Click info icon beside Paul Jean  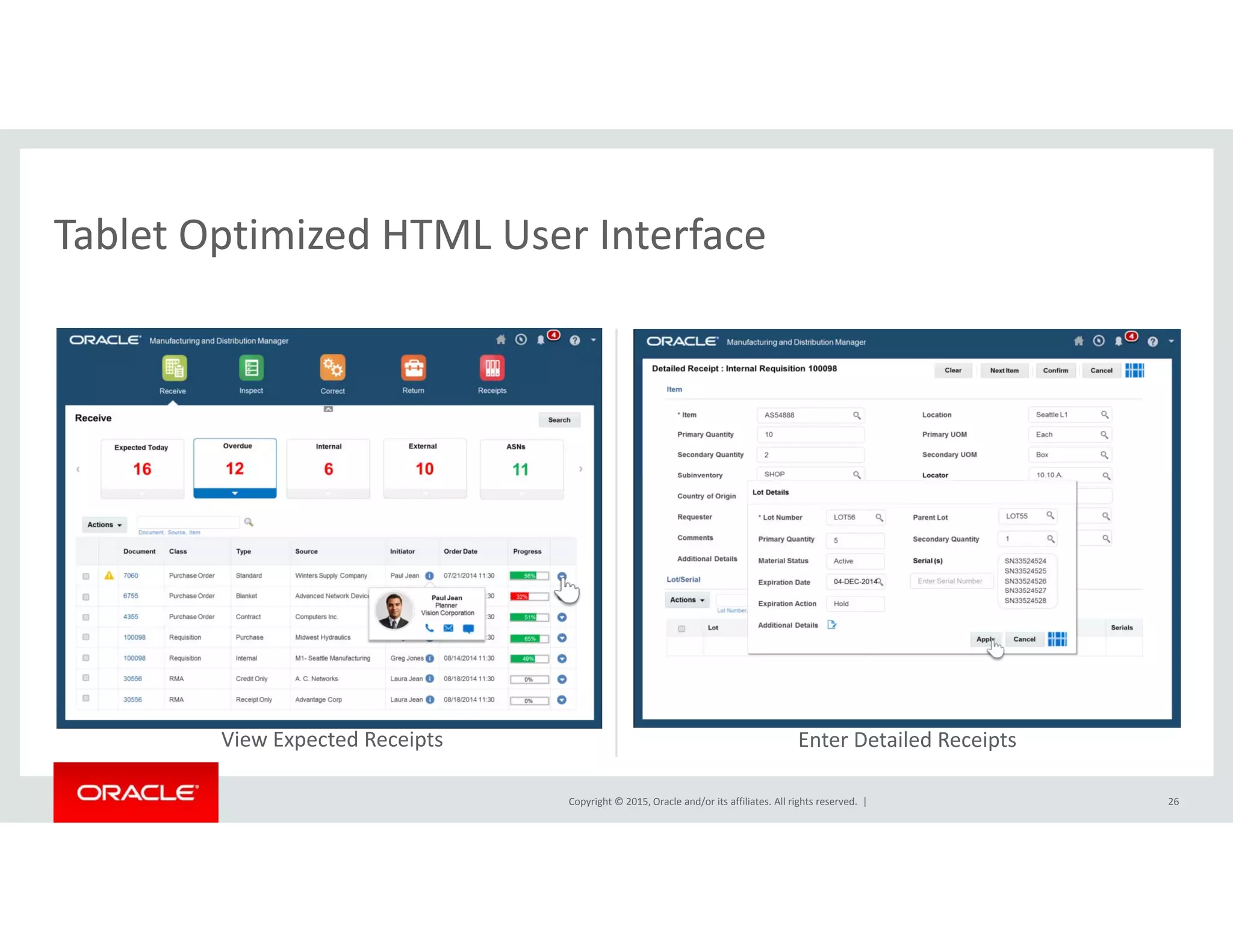coord(429,576)
